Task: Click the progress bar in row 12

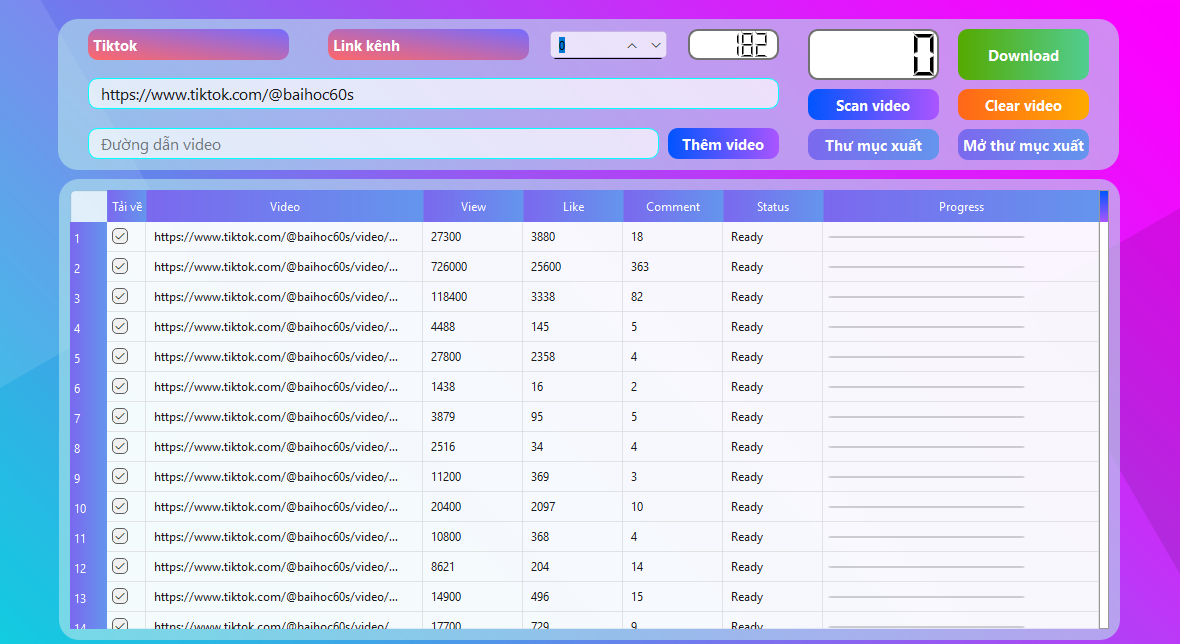Action: [x=926, y=567]
